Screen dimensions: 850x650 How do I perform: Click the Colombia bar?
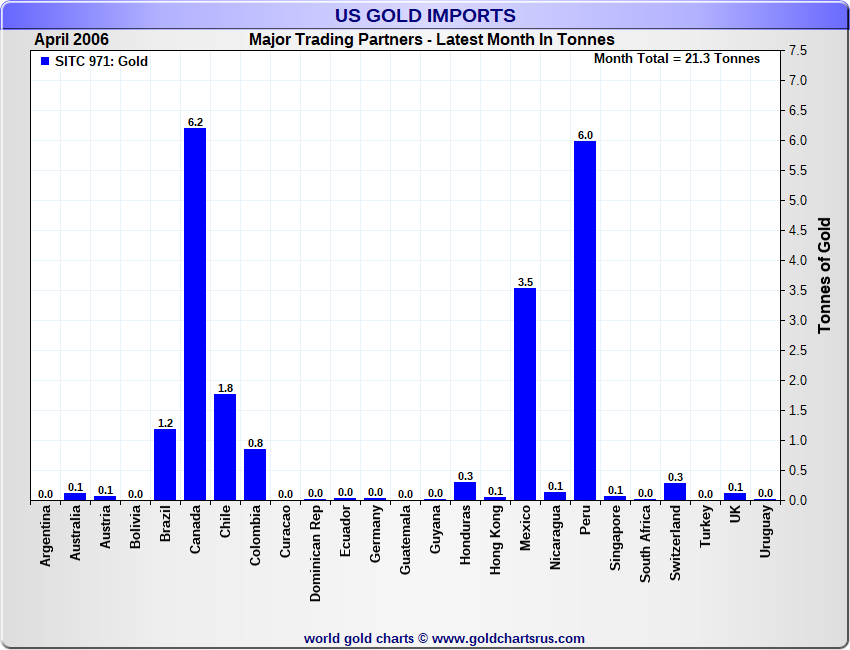tap(255, 474)
